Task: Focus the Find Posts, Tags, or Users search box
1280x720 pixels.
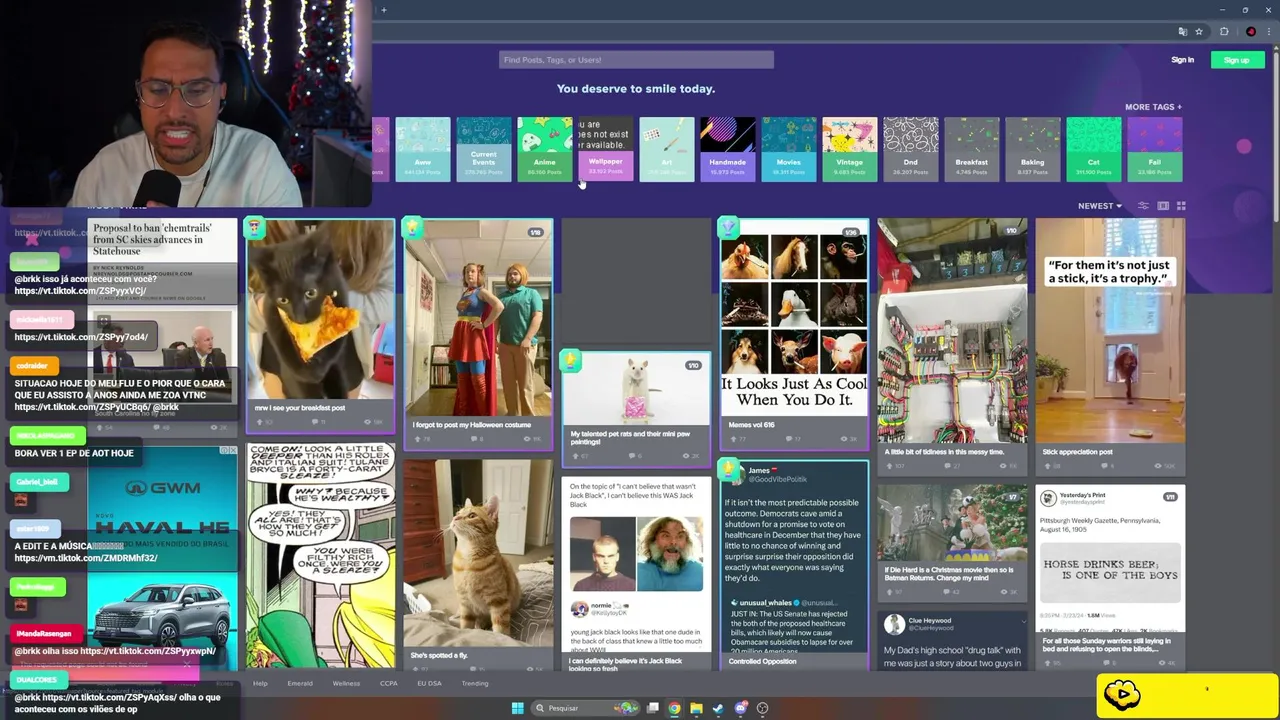Action: coord(636,60)
